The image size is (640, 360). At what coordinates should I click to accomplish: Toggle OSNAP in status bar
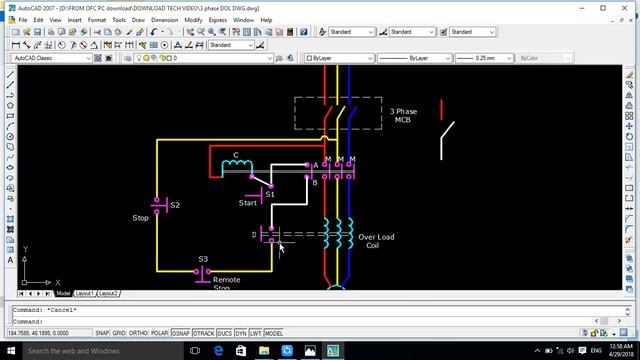coord(181,333)
